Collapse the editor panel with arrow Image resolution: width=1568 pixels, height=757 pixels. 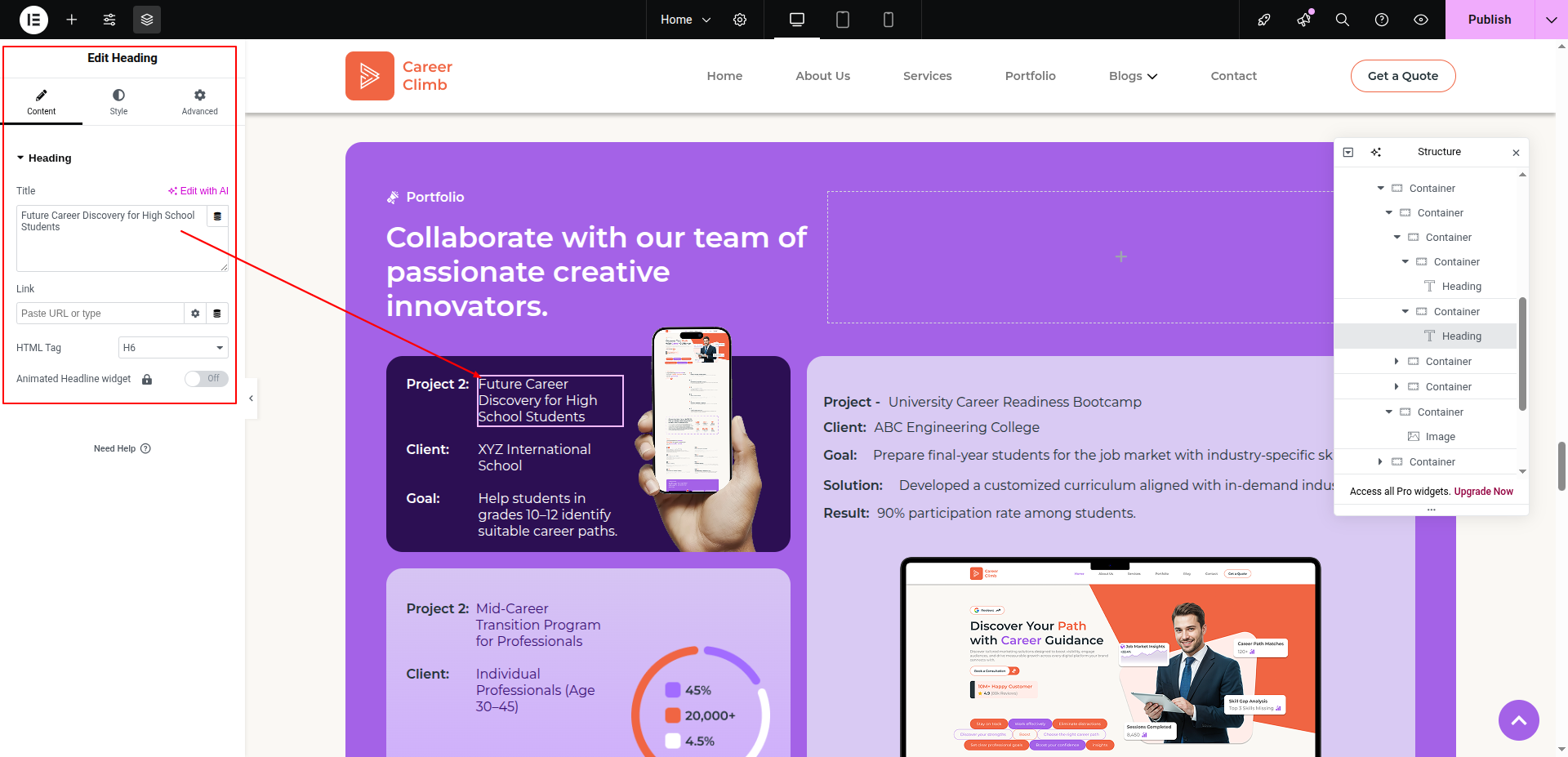[252, 399]
